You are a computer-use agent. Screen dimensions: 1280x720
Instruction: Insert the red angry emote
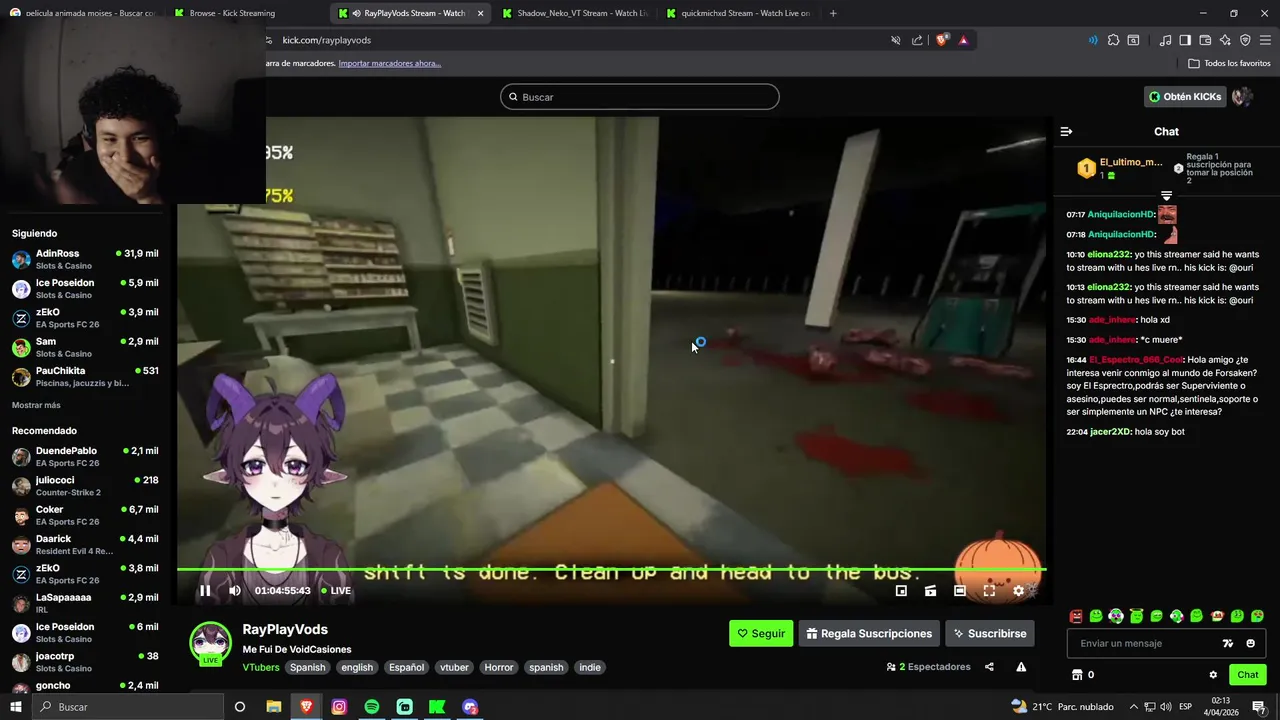tap(1076, 616)
